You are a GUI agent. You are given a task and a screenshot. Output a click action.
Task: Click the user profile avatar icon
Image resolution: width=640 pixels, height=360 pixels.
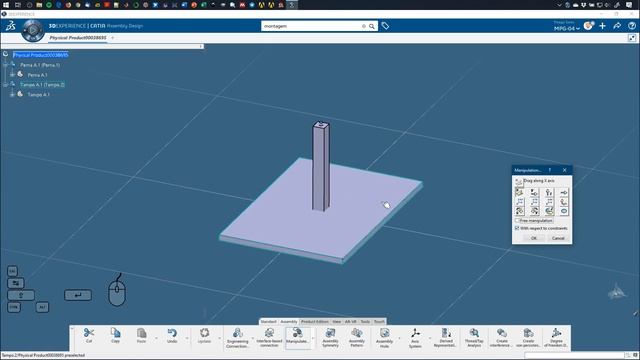point(588,26)
